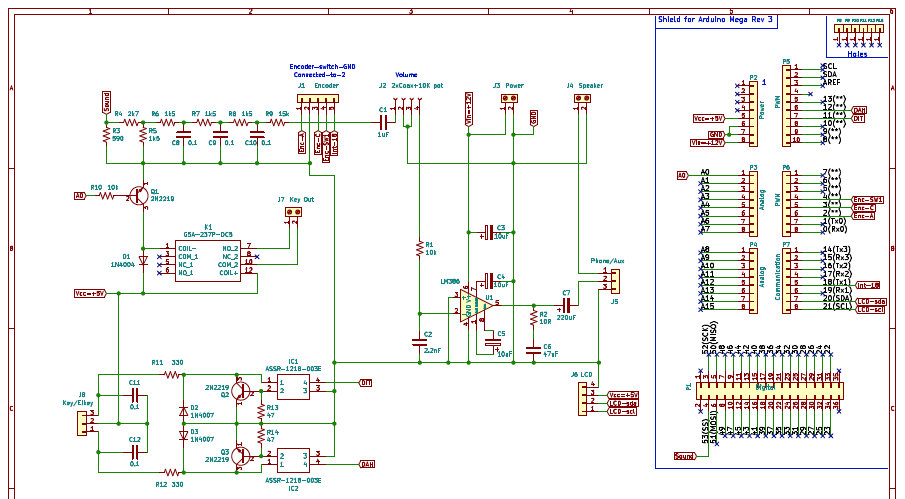Click the Sound label above R3
The width and height of the screenshot is (905, 499).
click(x=106, y=101)
